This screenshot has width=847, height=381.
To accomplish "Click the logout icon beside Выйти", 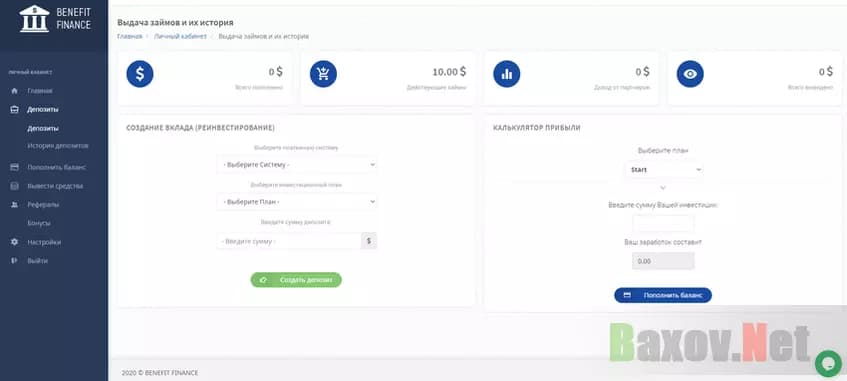I will pyautogui.click(x=15, y=260).
